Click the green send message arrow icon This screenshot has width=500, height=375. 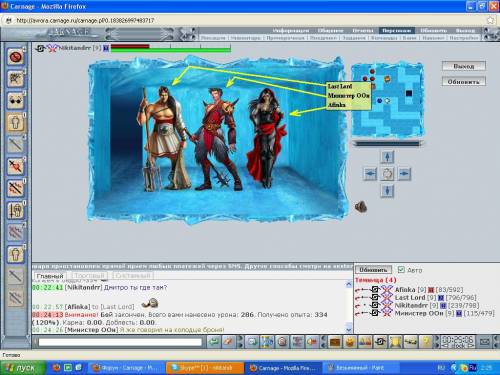[214, 342]
